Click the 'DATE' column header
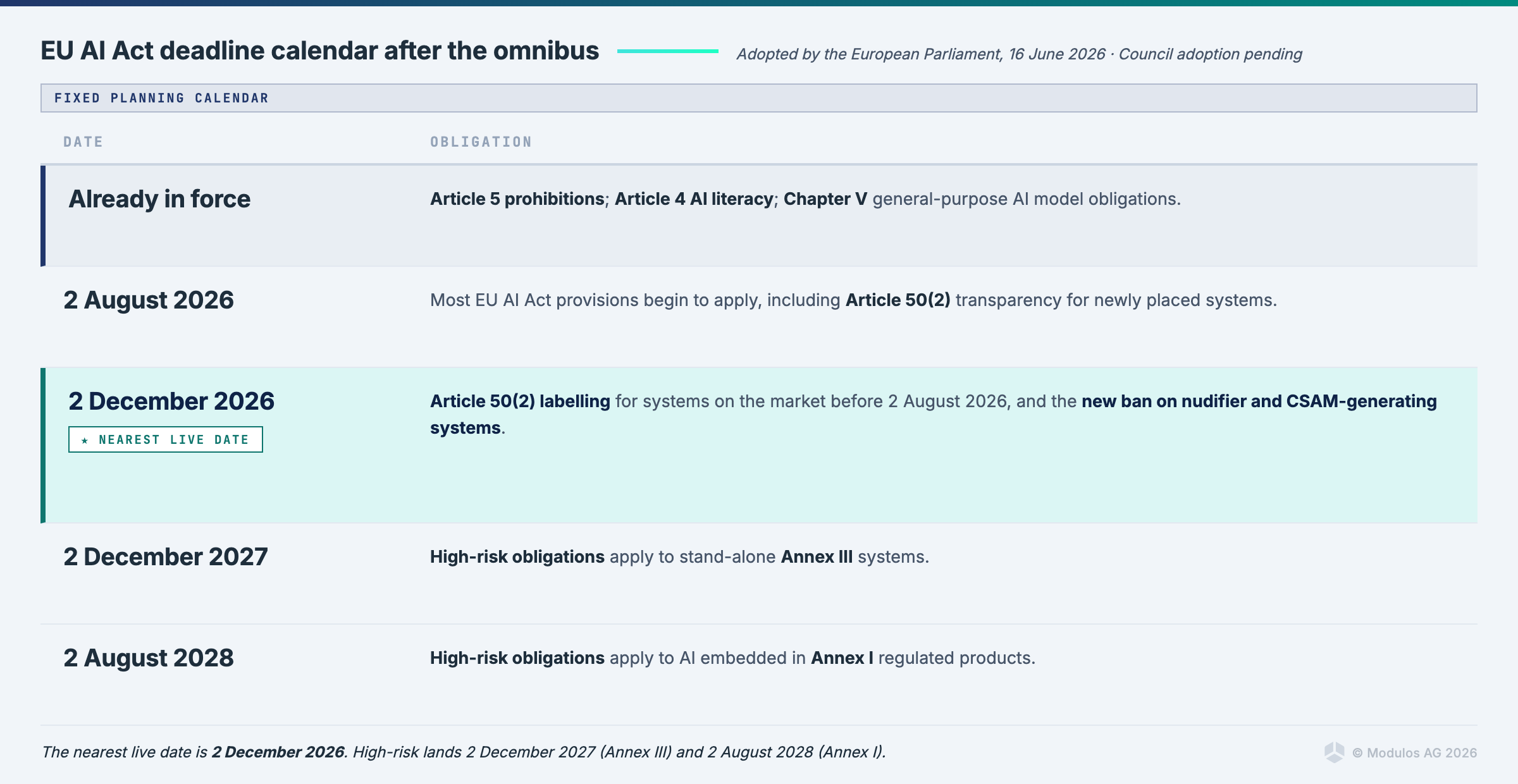The image size is (1518, 784). tap(83, 142)
